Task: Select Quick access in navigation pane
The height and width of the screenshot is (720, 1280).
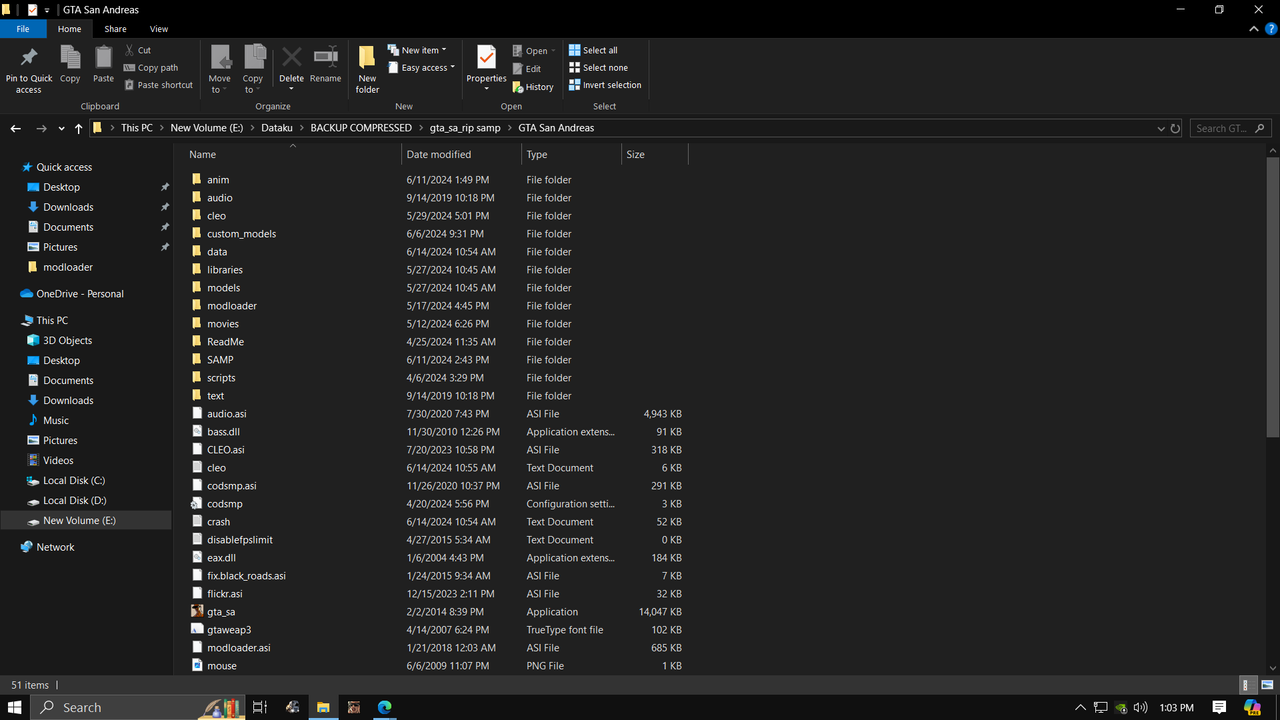Action: (64, 167)
